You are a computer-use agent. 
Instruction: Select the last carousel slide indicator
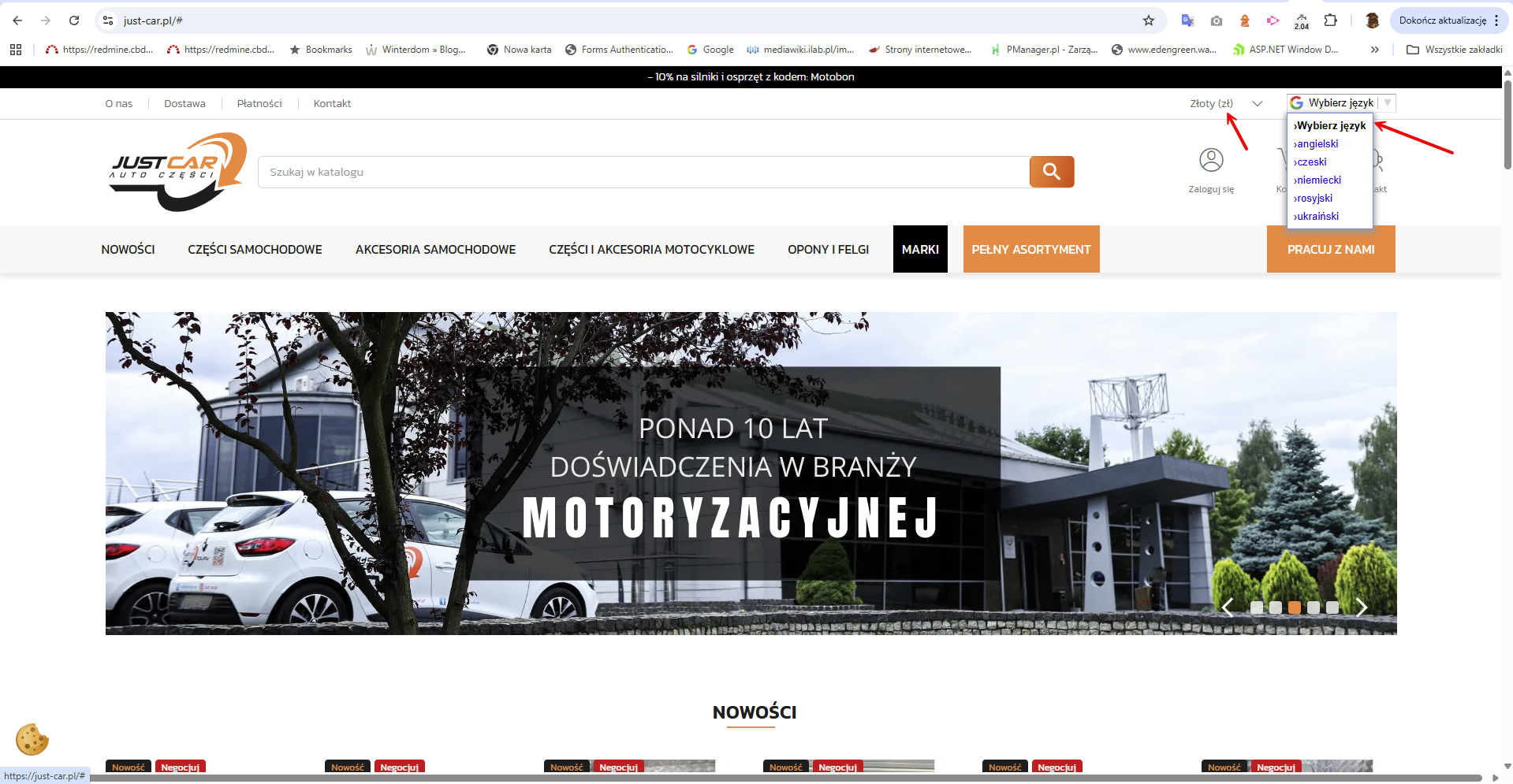click(1332, 608)
